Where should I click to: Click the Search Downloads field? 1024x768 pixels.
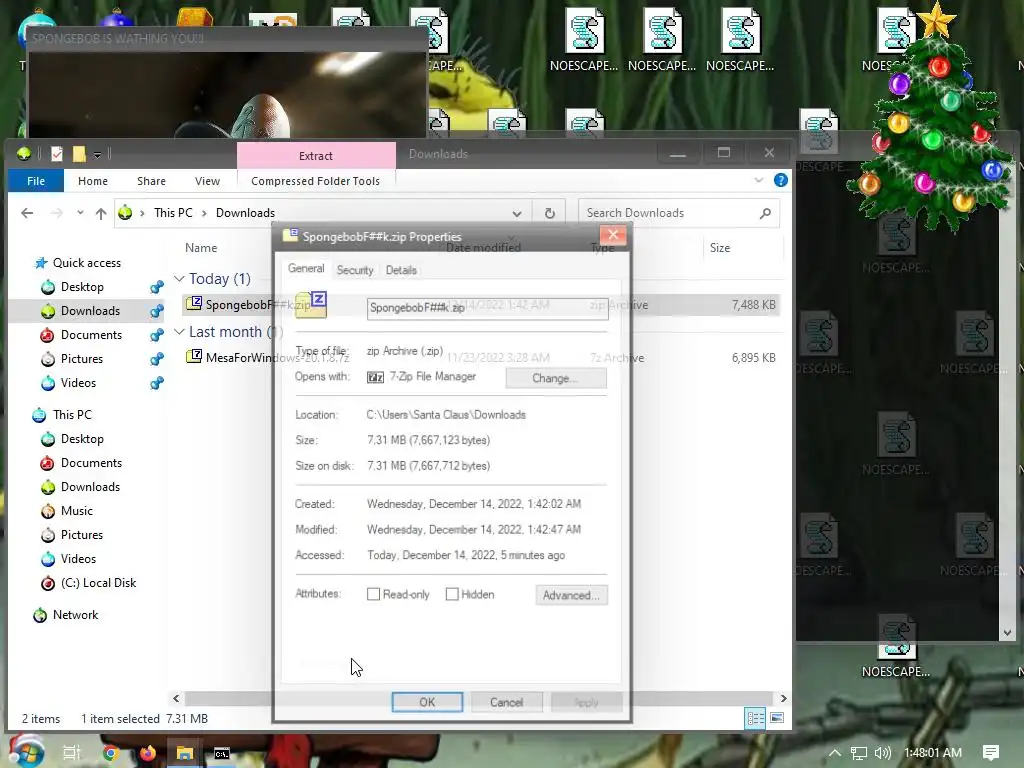pyautogui.click(x=679, y=213)
